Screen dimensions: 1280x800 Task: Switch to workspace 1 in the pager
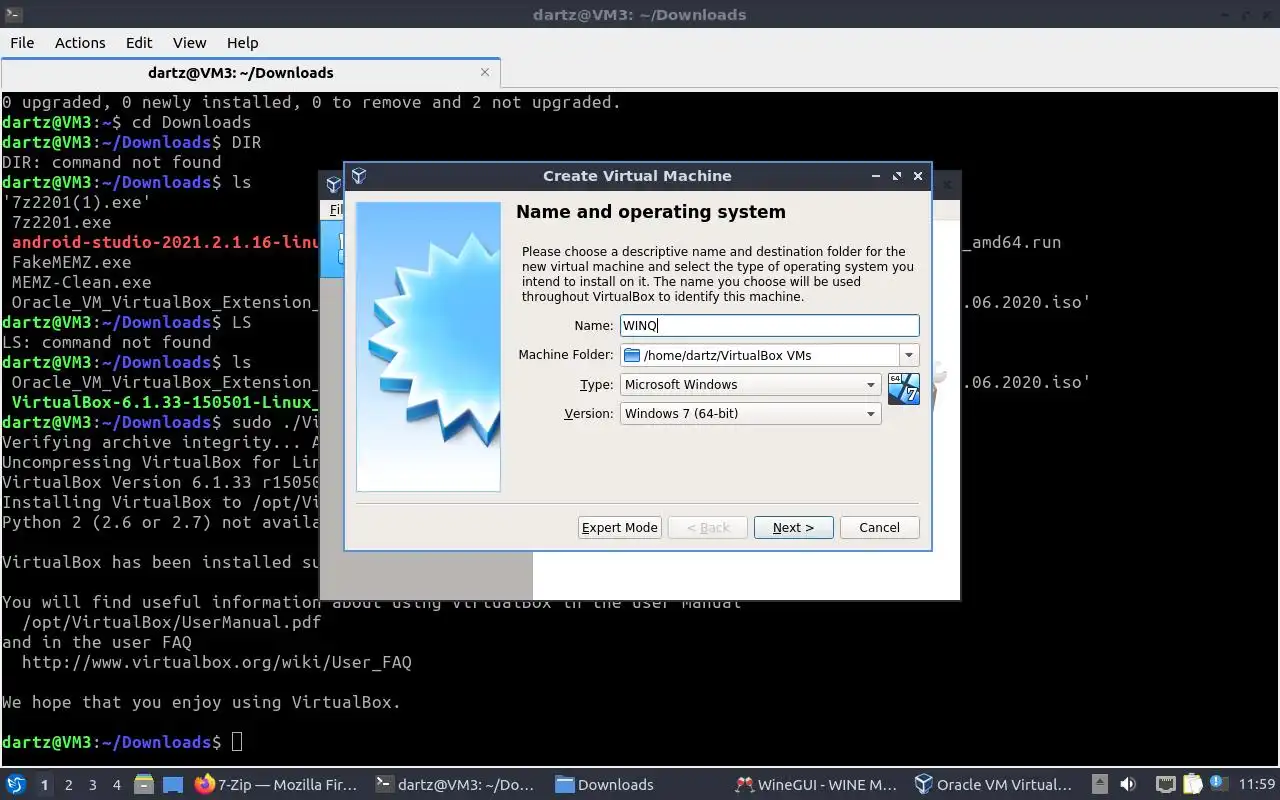44,785
